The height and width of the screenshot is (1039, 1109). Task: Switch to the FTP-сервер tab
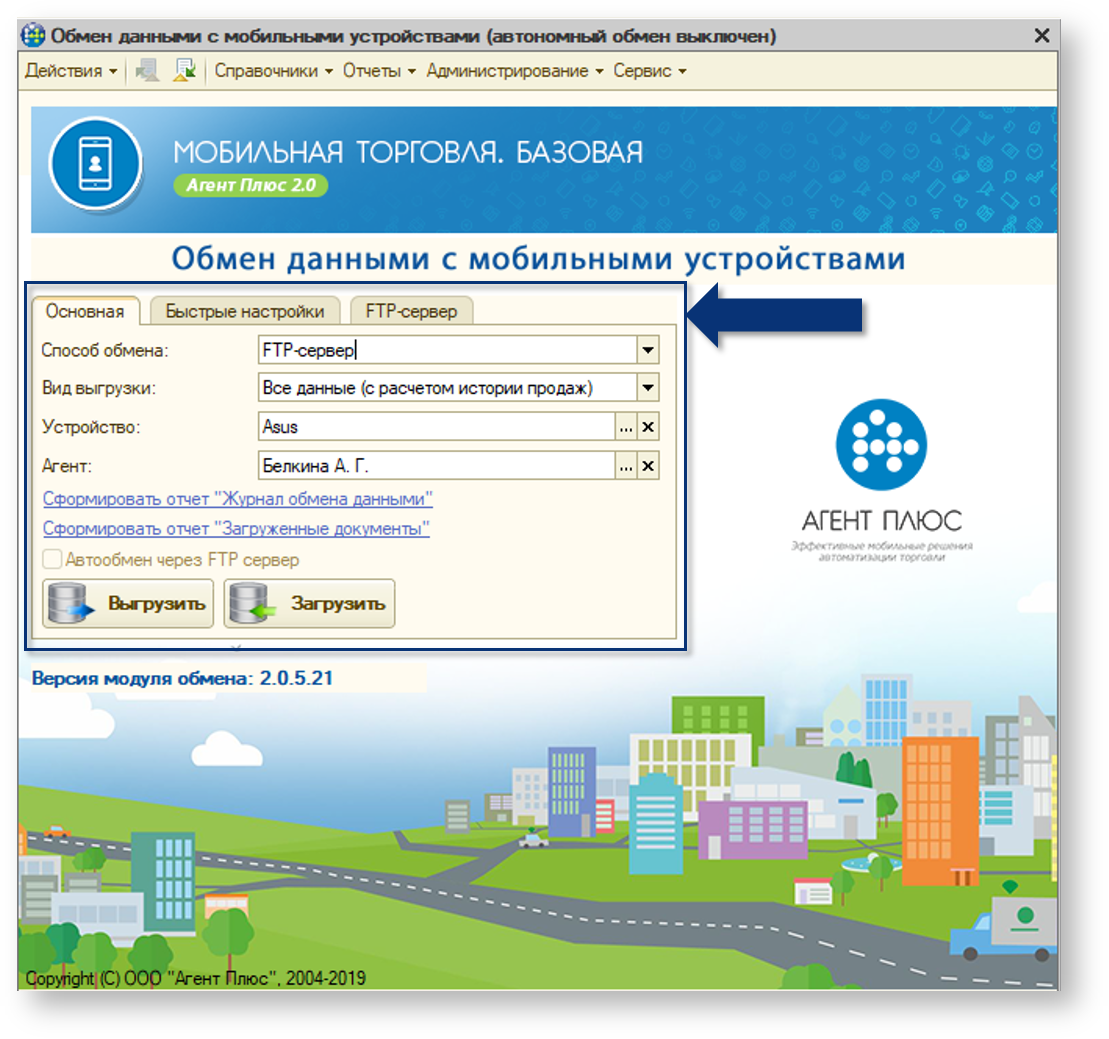[x=411, y=311]
